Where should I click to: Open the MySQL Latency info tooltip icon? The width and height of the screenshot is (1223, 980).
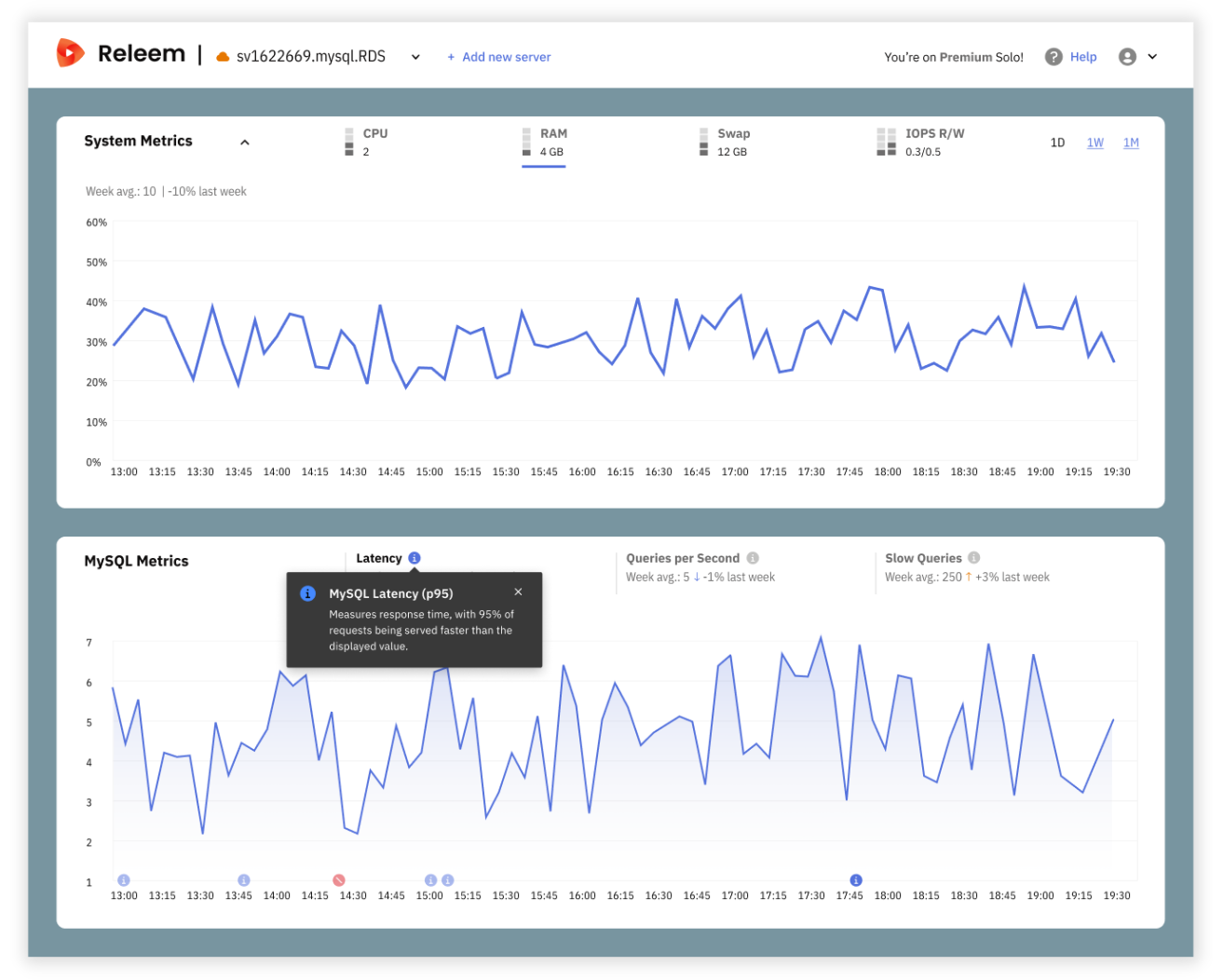click(414, 557)
